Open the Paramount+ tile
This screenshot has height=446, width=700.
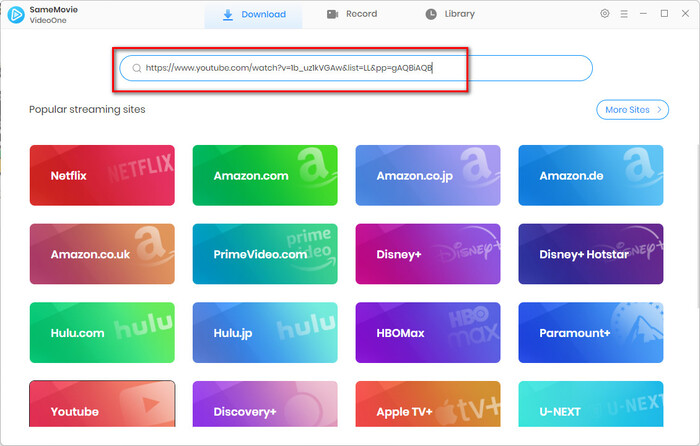(590, 332)
